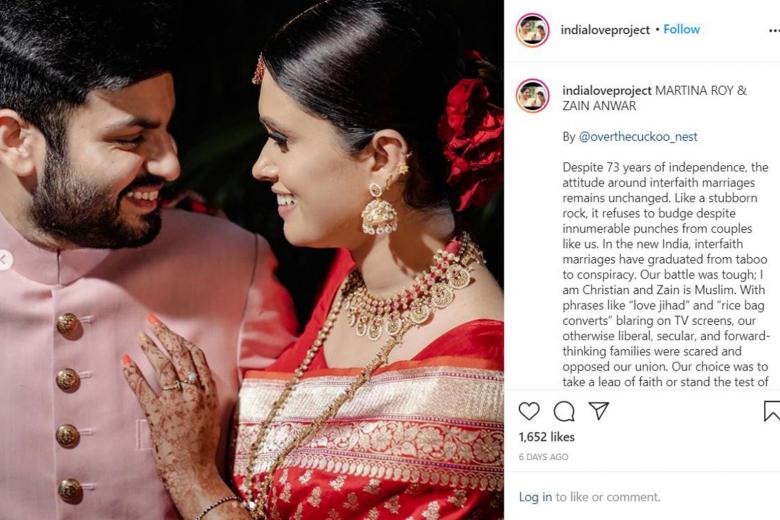Click the MARTINA ROY & ZAIN ANWAR caption title
Image resolution: width=780 pixels, height=520 pixels.
[x=655, y=98]
